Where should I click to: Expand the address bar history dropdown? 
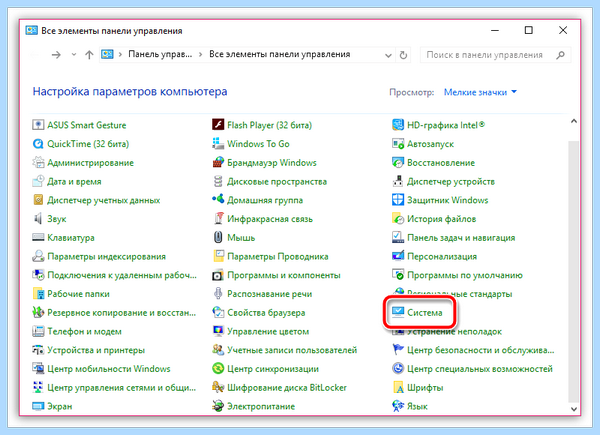tap(388, 55)
